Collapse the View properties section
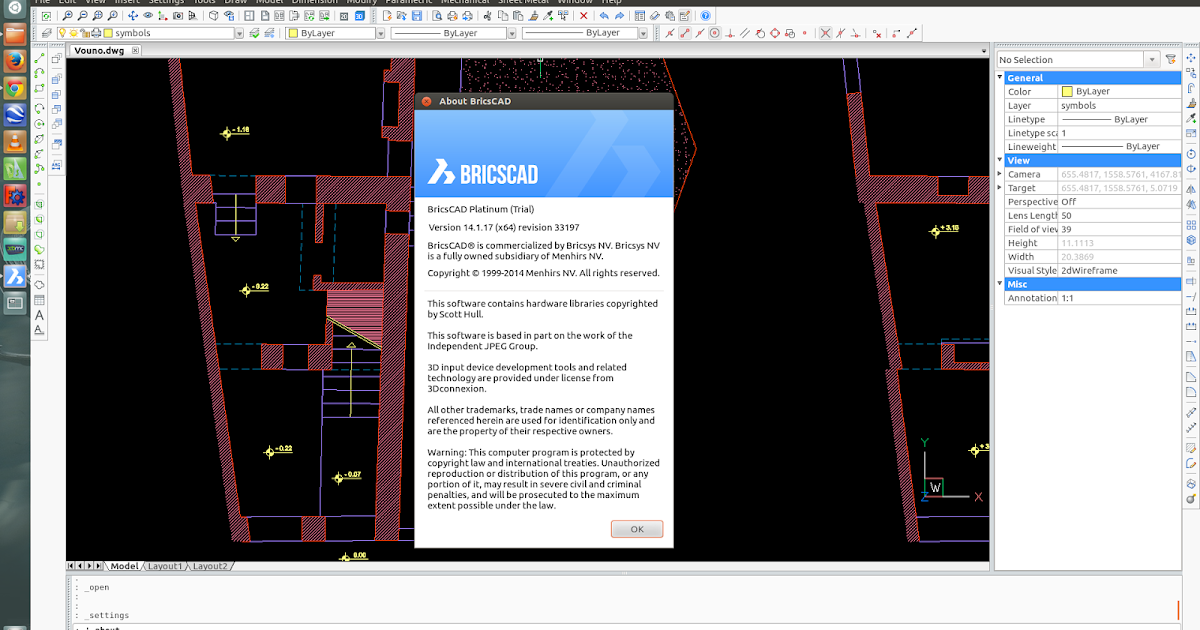Screen dimensions: 1200x630 point(1001,160)
